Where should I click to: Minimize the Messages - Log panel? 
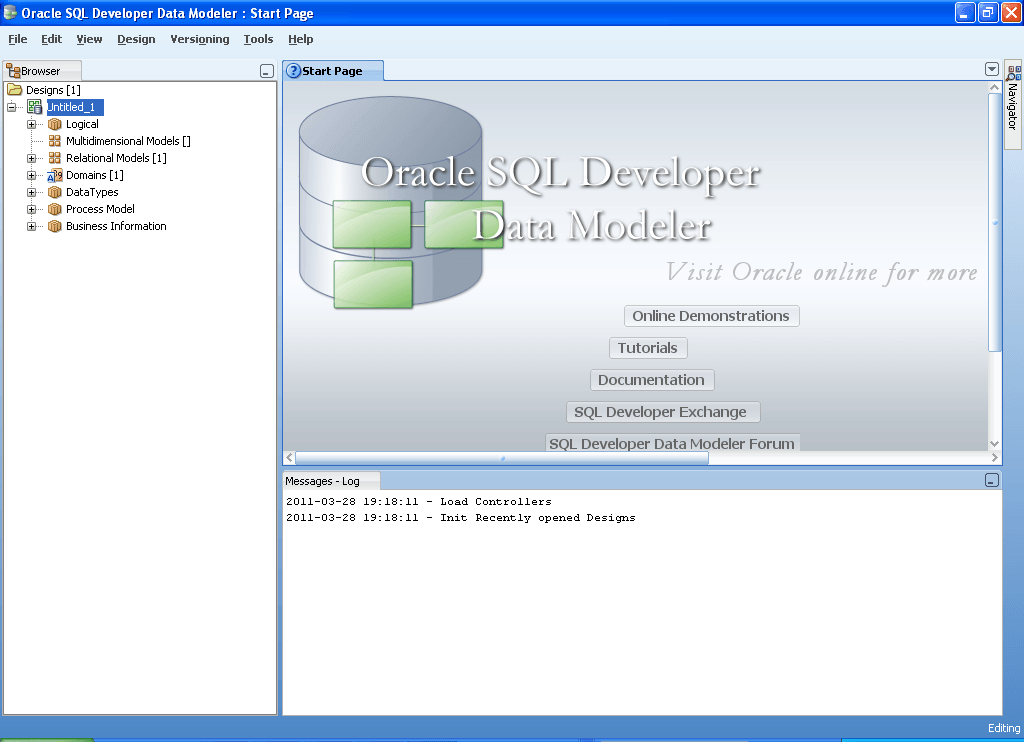(991, 481)
